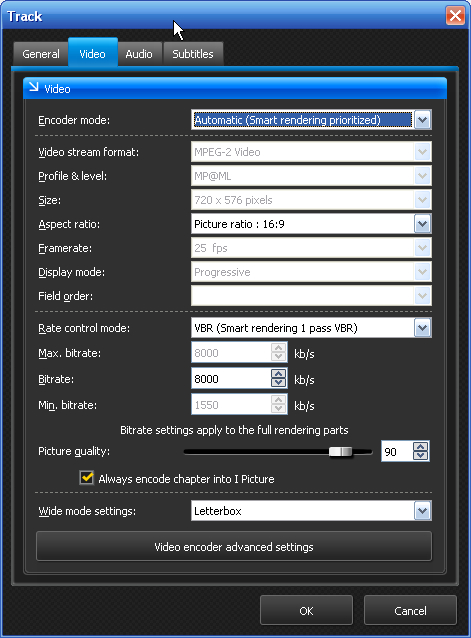Switch to the General tab
Screen dimensions: 471x638
tap(41, 54)
